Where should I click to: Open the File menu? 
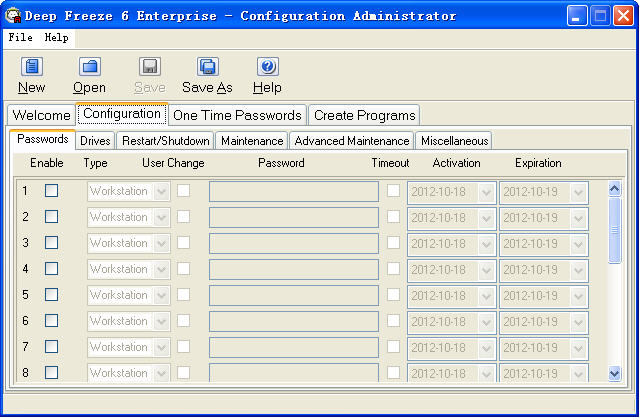[x=20, y=37]
